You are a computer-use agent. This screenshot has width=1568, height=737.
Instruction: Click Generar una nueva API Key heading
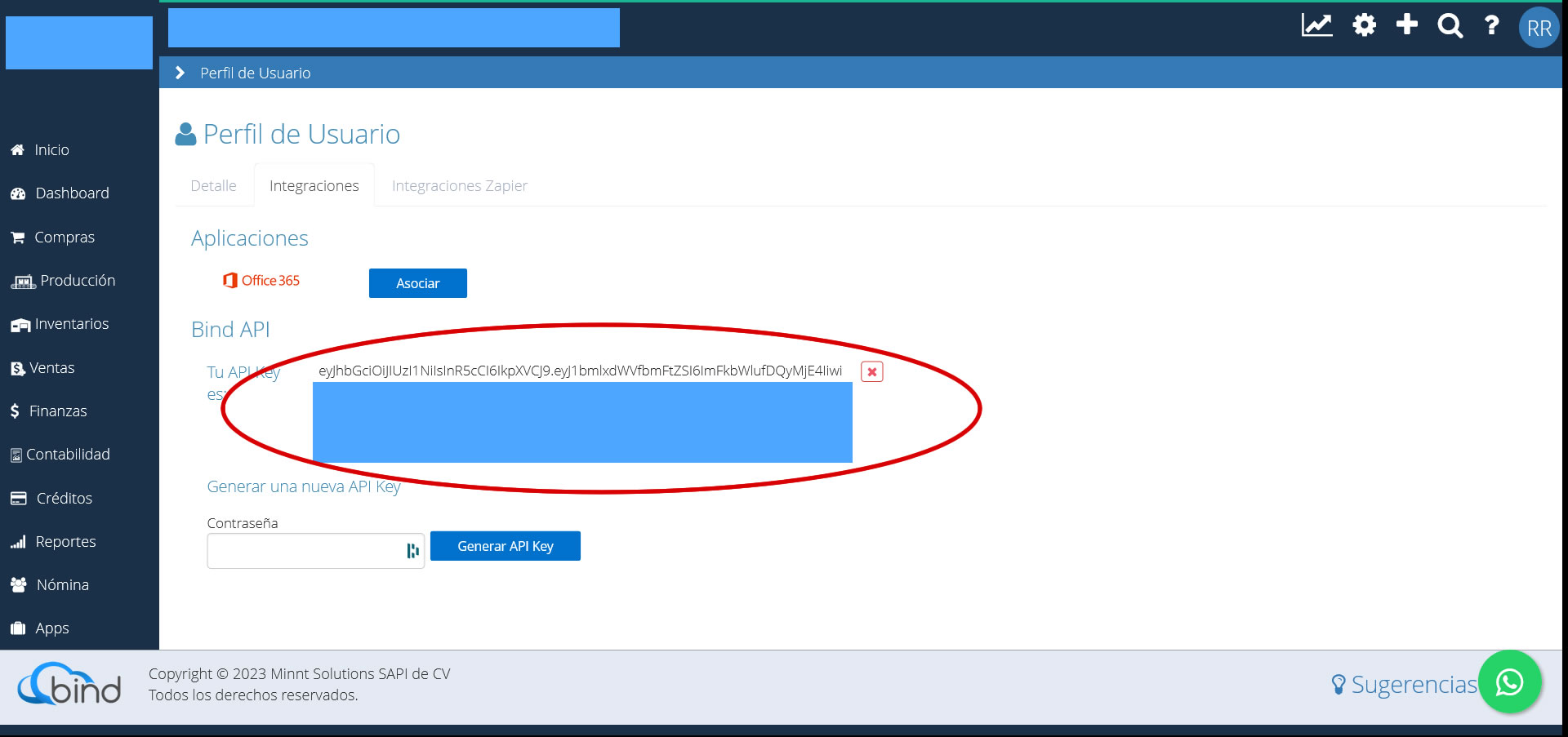click(304, 486)
